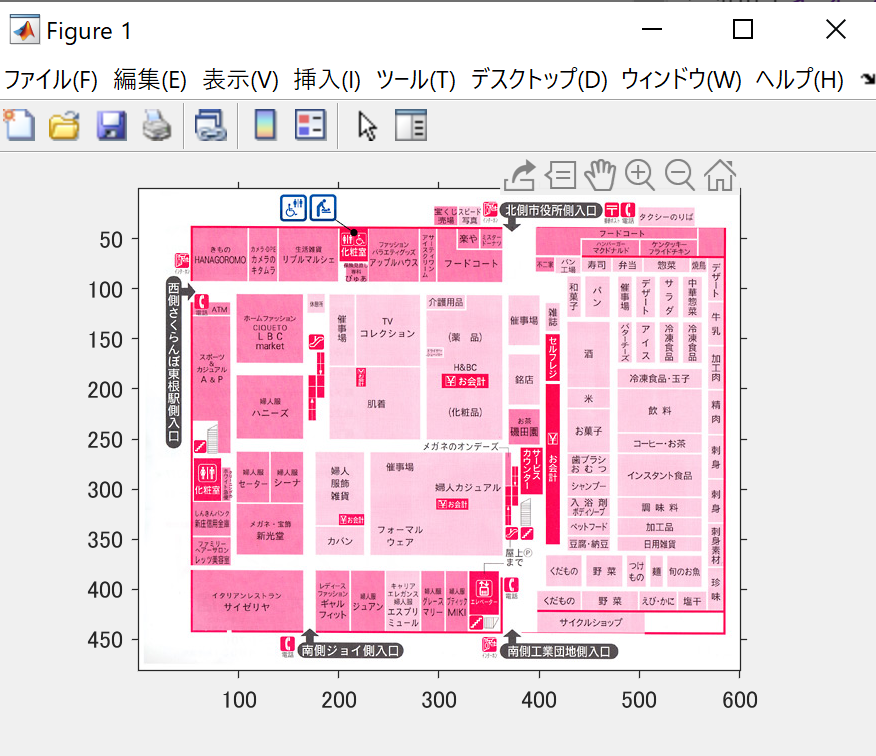Viewport: 876px width, 756px height.
Task: Click the y-axis tick label 250
Action: point(105,440)
